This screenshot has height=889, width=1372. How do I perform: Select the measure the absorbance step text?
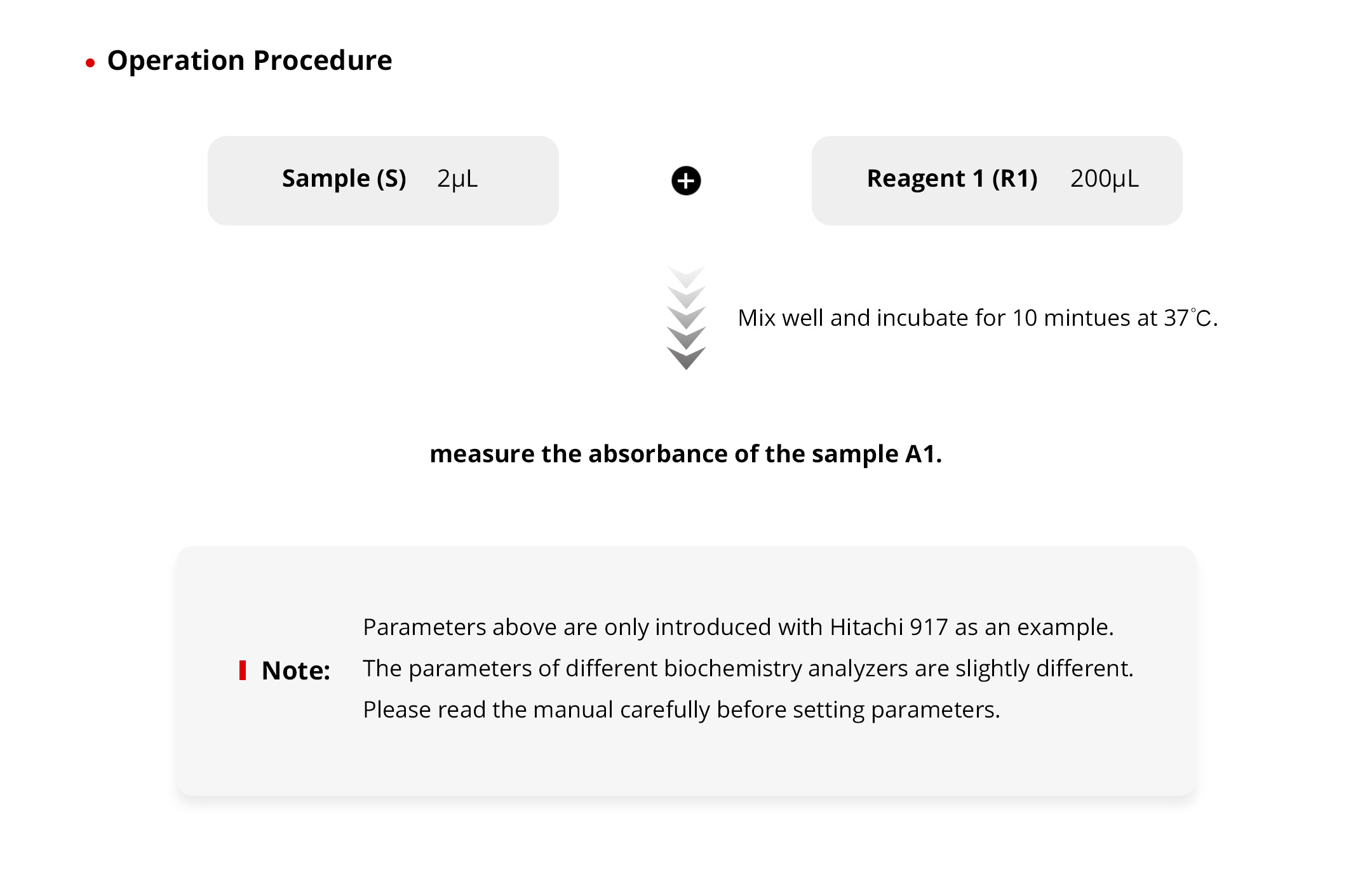(x=686, y=454)
